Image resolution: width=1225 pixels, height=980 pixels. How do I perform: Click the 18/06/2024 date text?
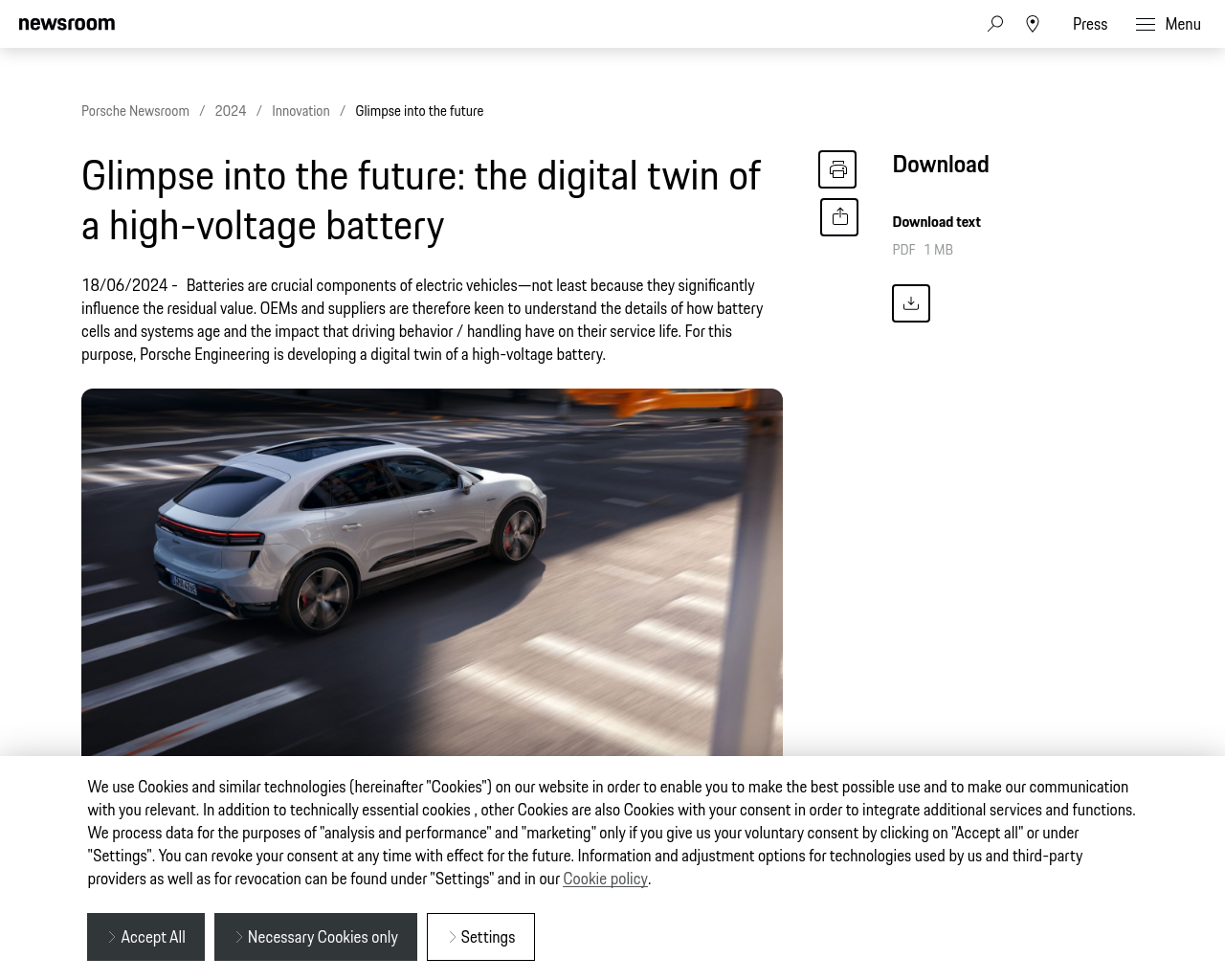(x=124, y=285)
